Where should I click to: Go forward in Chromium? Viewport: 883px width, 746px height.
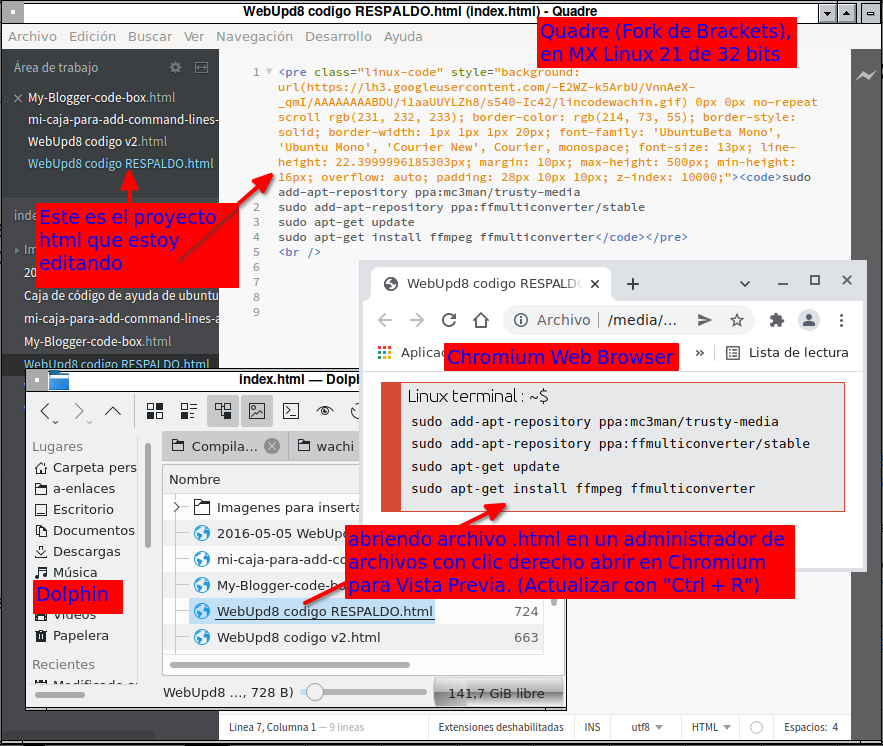point(417,320)
